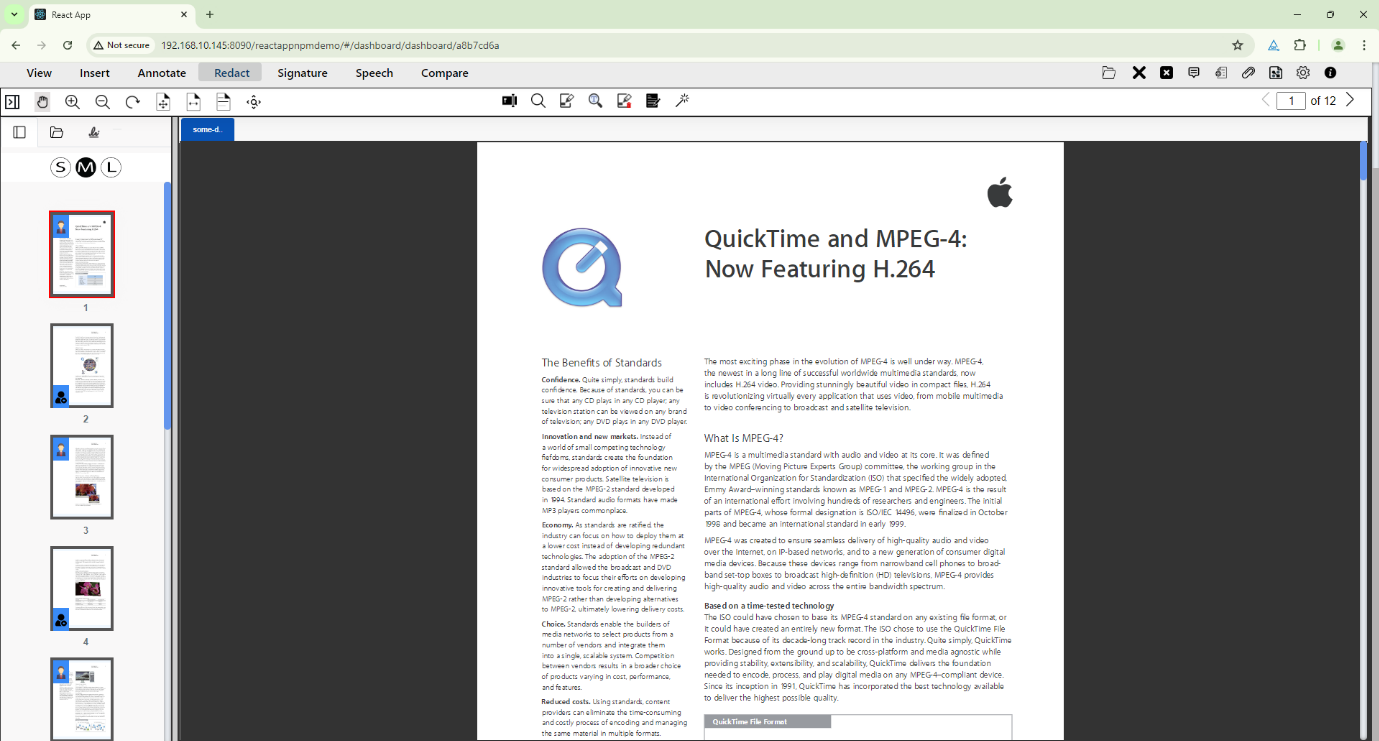Select the some-d.. document tab

[x=207, y=129]
